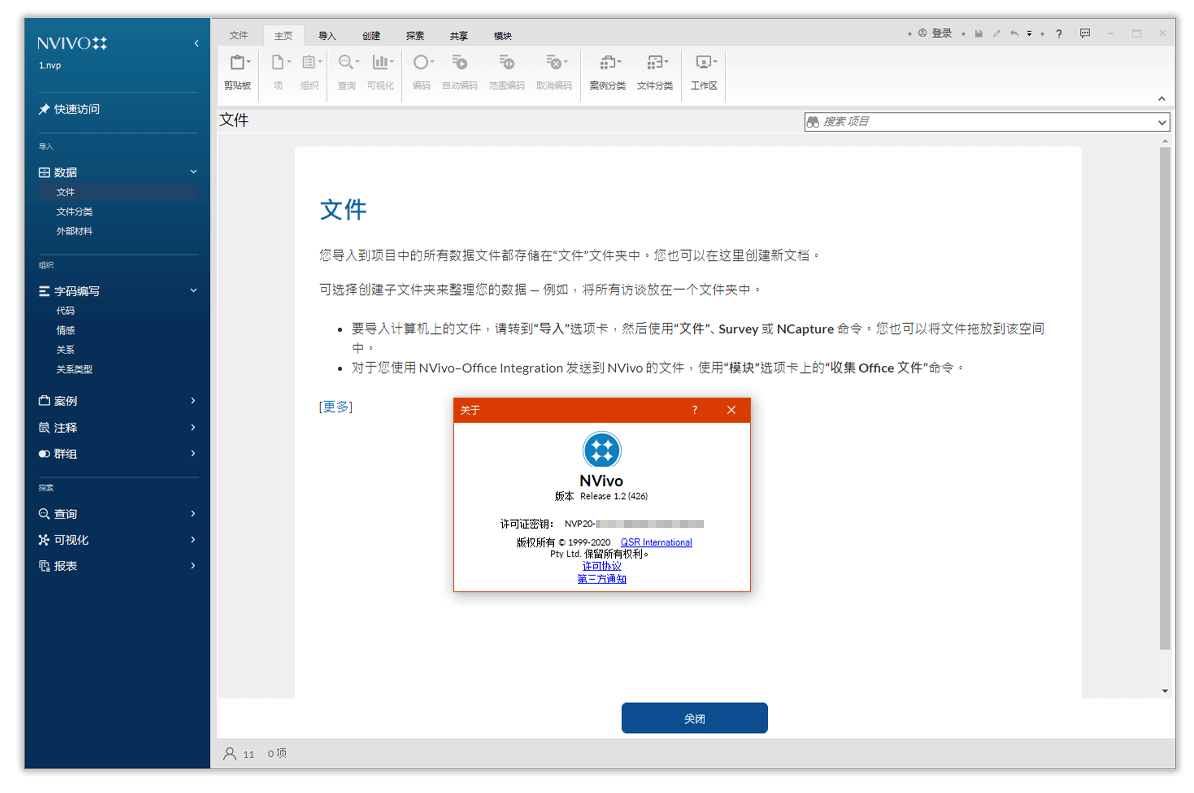1194x793 pixels.
Task: Click the 0 项 status bar text
Action: click(277, 753)
